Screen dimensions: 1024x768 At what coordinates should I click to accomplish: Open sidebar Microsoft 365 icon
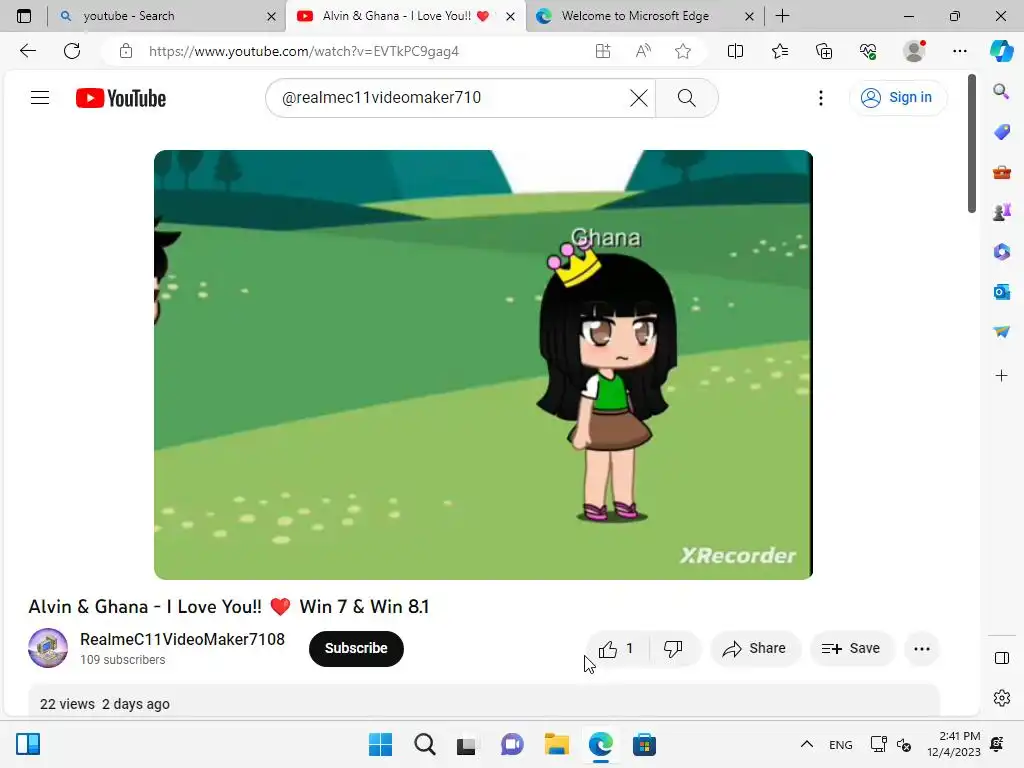tap(1002, 251)
